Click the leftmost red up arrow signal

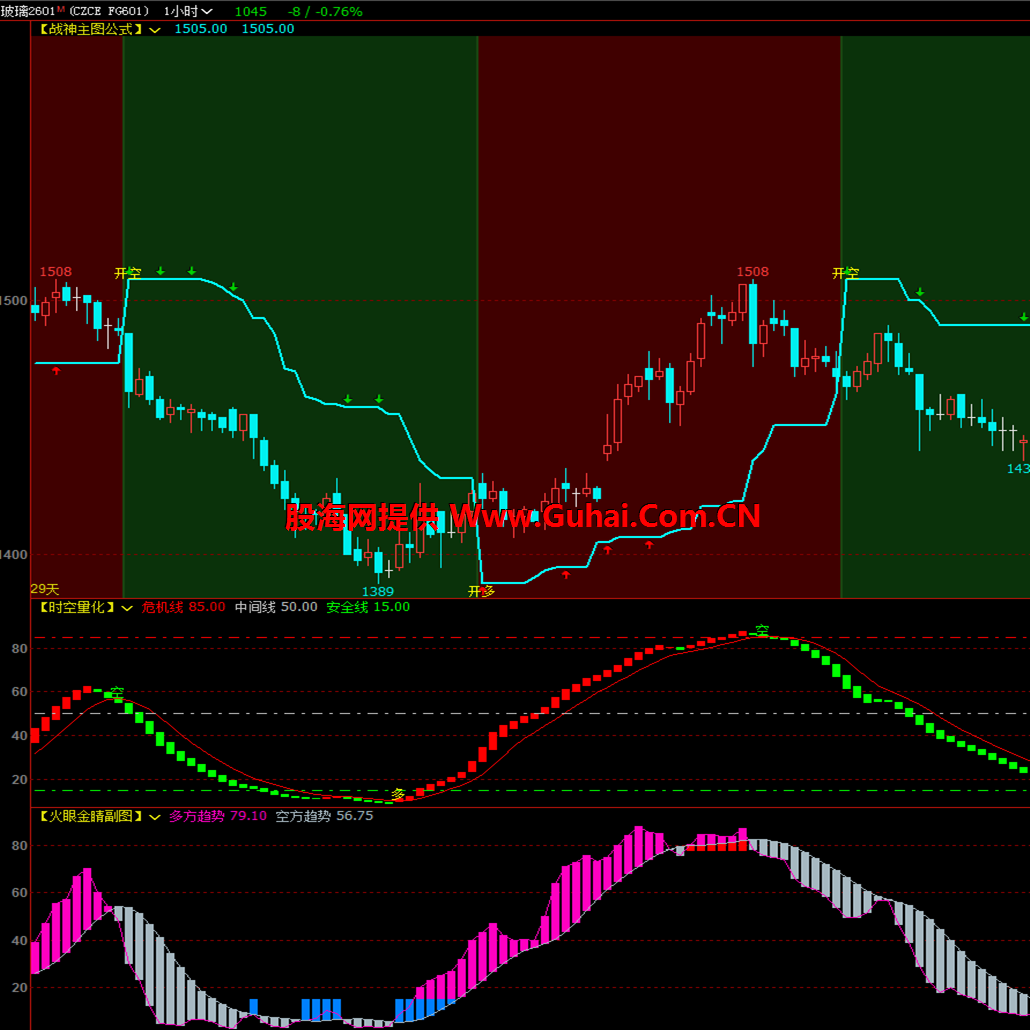57,371
